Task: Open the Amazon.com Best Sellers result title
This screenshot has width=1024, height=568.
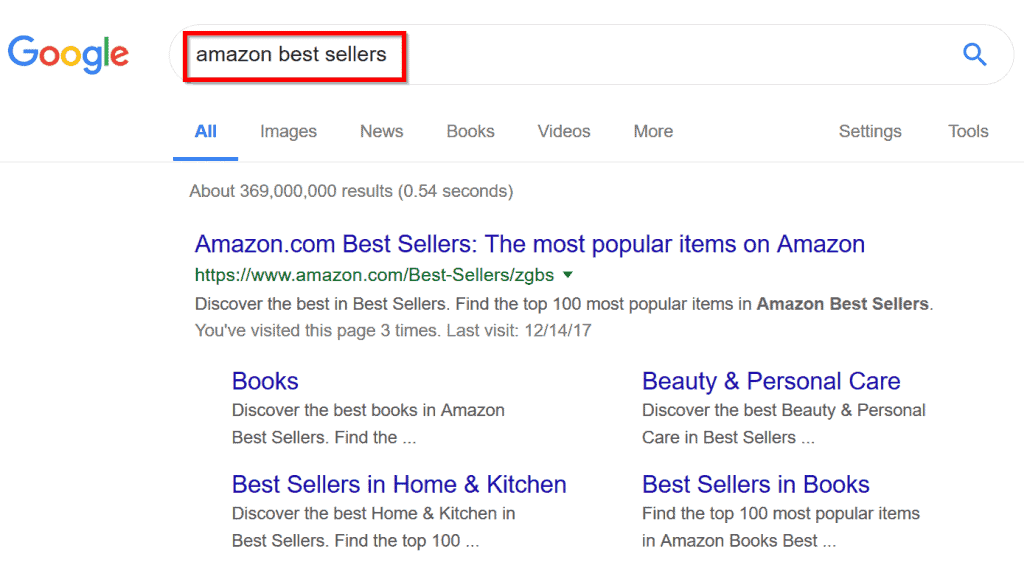Action: coord(530,244)
